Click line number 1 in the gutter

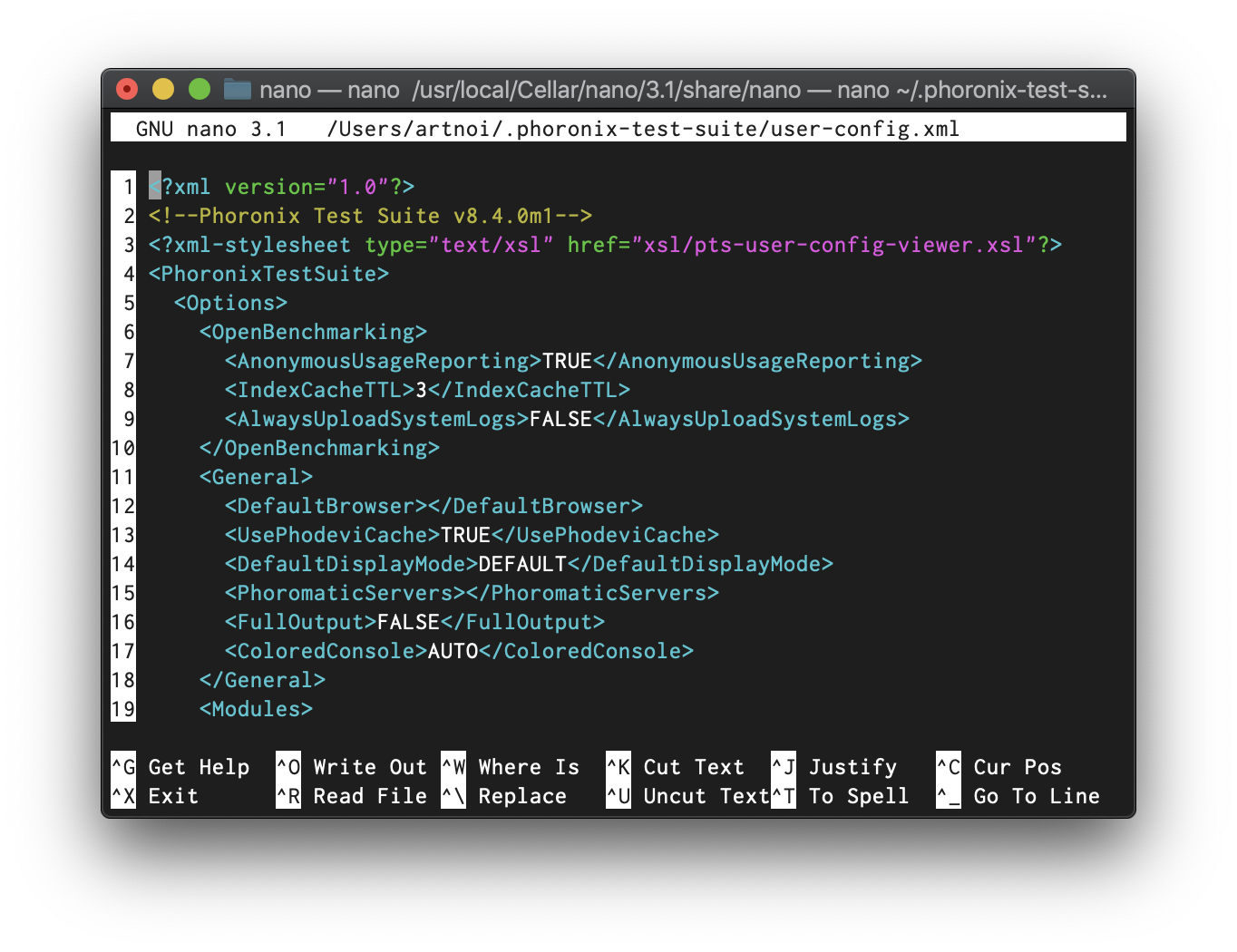coord(129,187)
